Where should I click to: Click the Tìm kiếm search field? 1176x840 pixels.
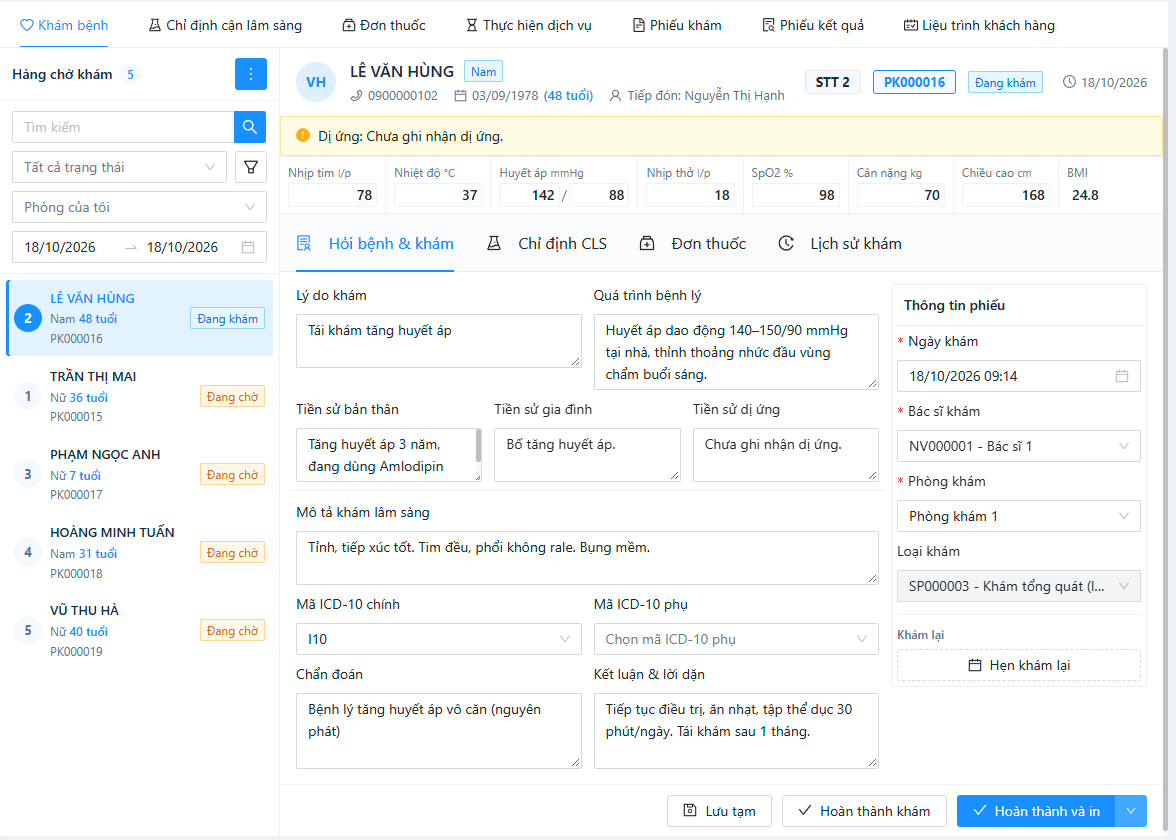(x=123, y=128)
